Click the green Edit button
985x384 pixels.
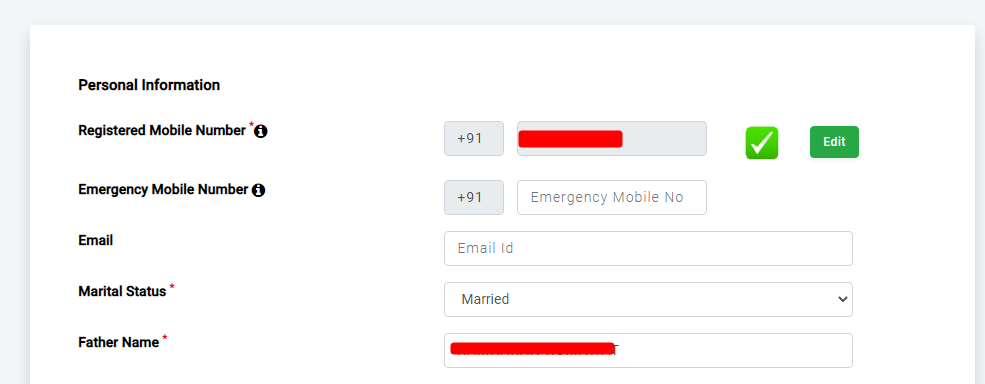tap(834, 142)
